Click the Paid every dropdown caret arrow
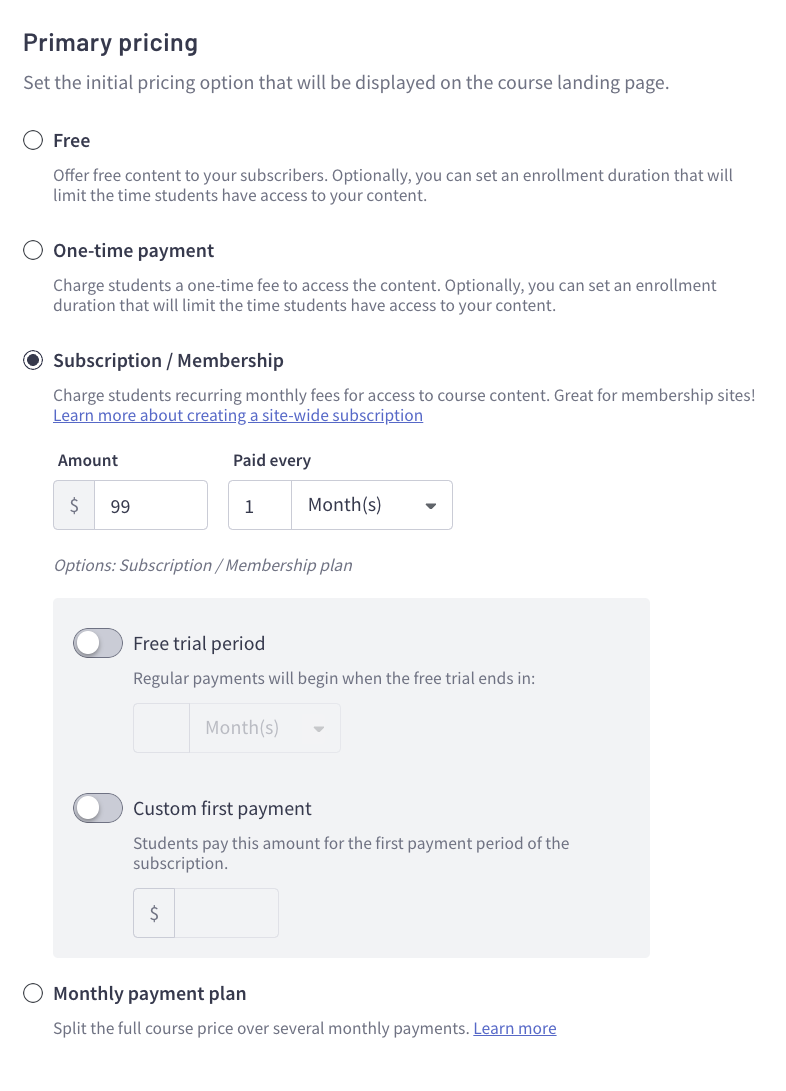Screen dimensions: 786x1091 pos(431,506)
